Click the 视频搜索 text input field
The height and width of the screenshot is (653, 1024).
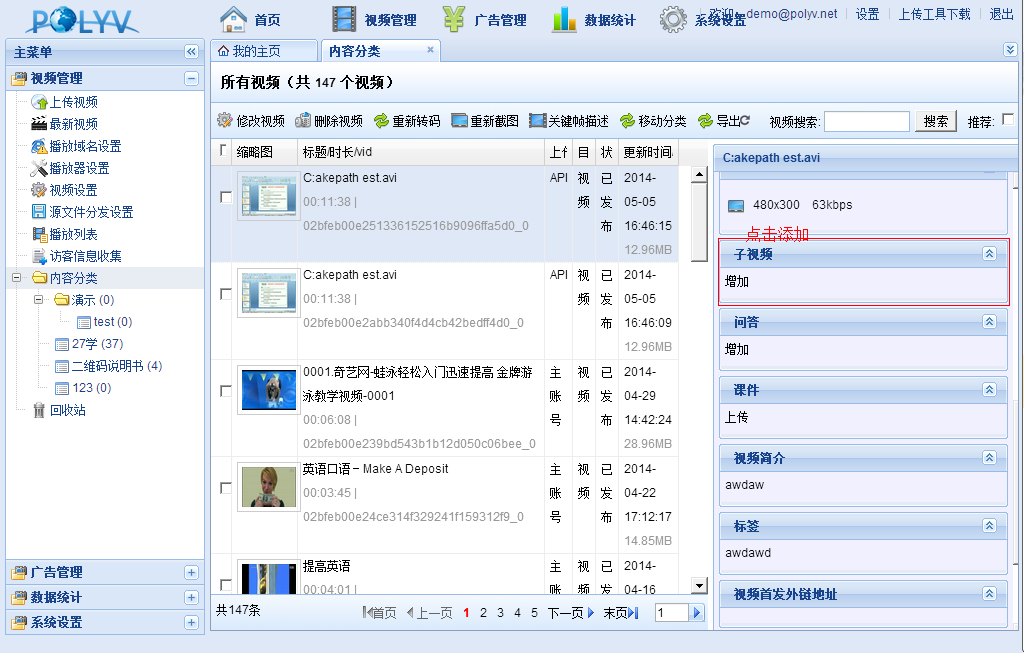point(866,121)
